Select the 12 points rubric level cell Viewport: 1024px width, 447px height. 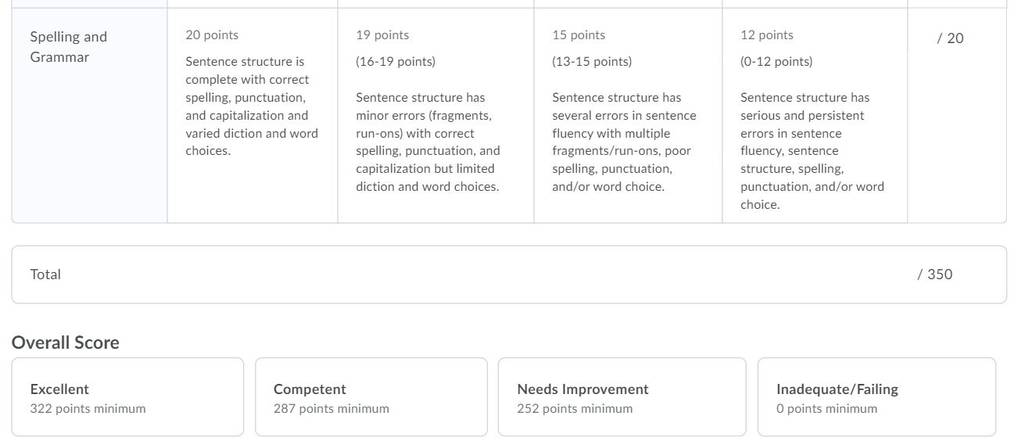pyautogui.click(x=814, y=116)
